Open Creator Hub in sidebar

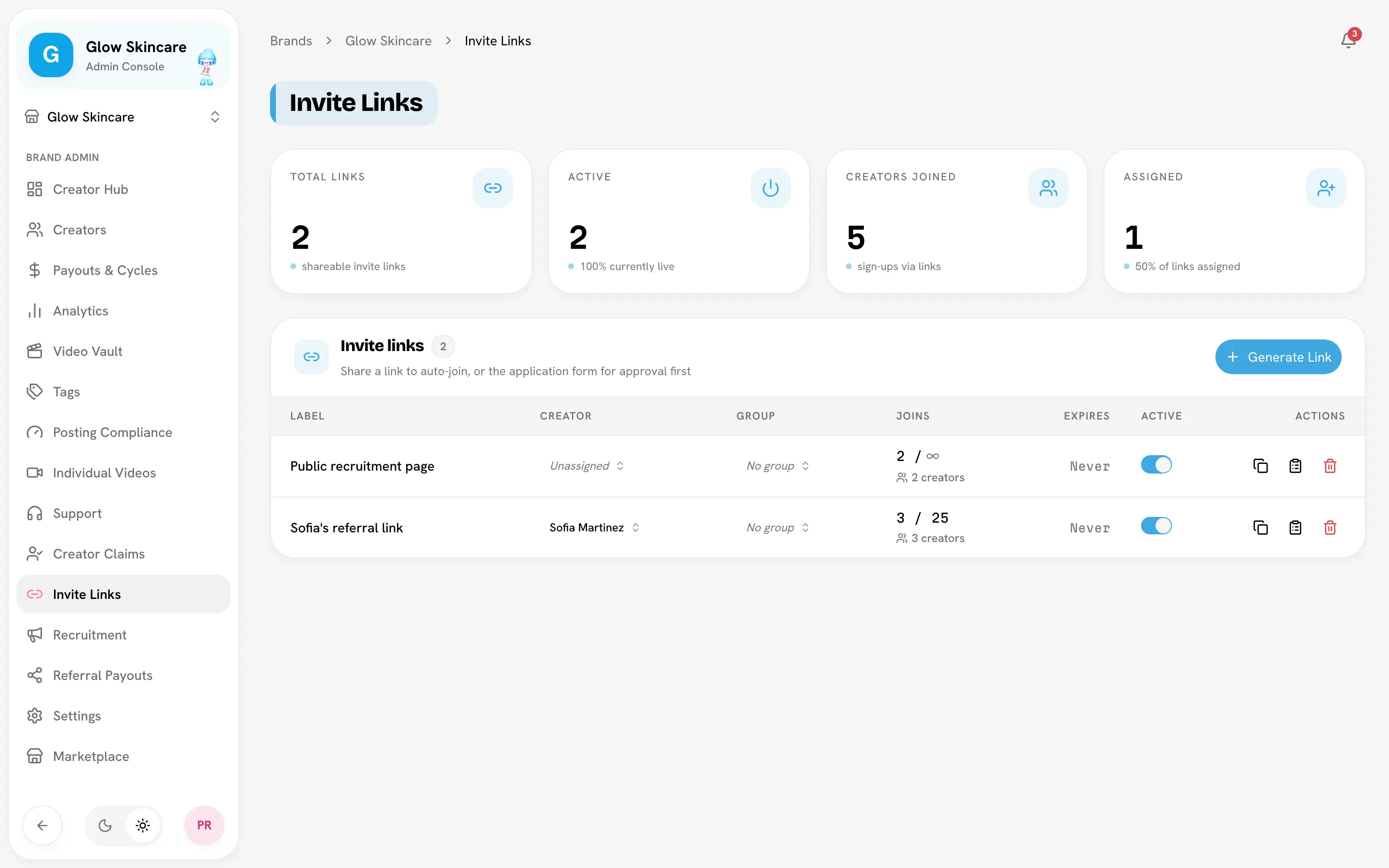123,190
